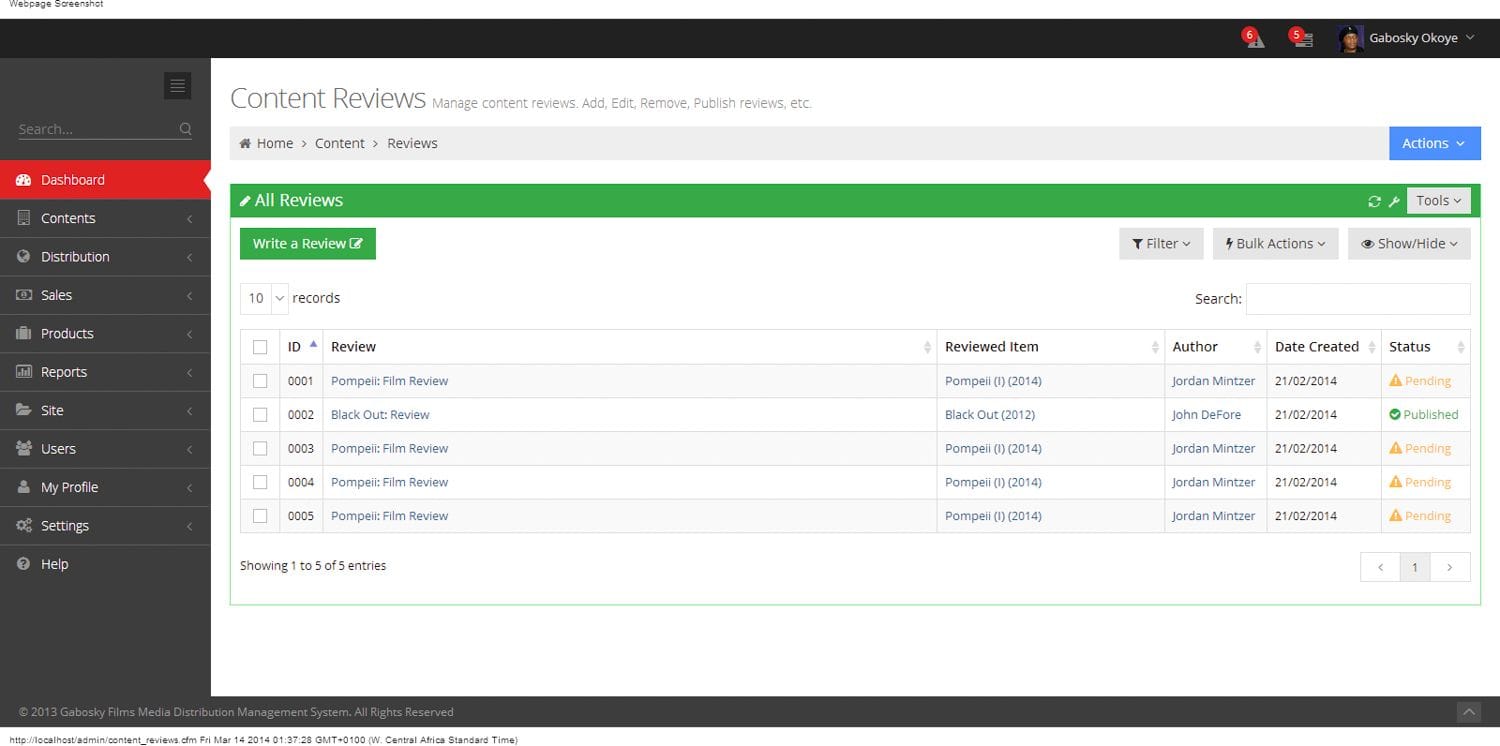Click the Write a Review button
The height and width of the screenshot is (746, 1500).
(308, 243)
